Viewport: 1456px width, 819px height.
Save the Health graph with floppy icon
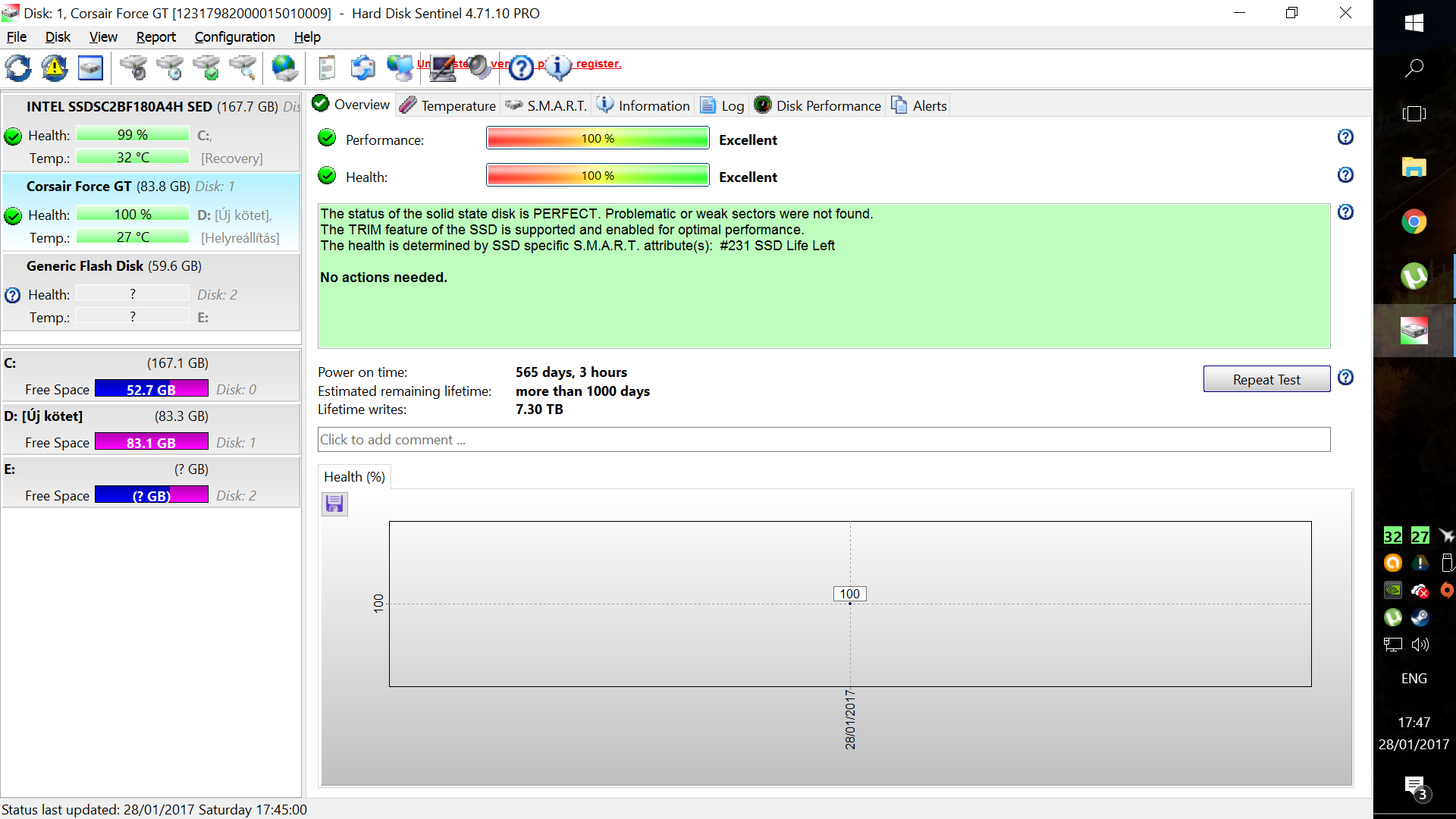(x=334, y=504)
